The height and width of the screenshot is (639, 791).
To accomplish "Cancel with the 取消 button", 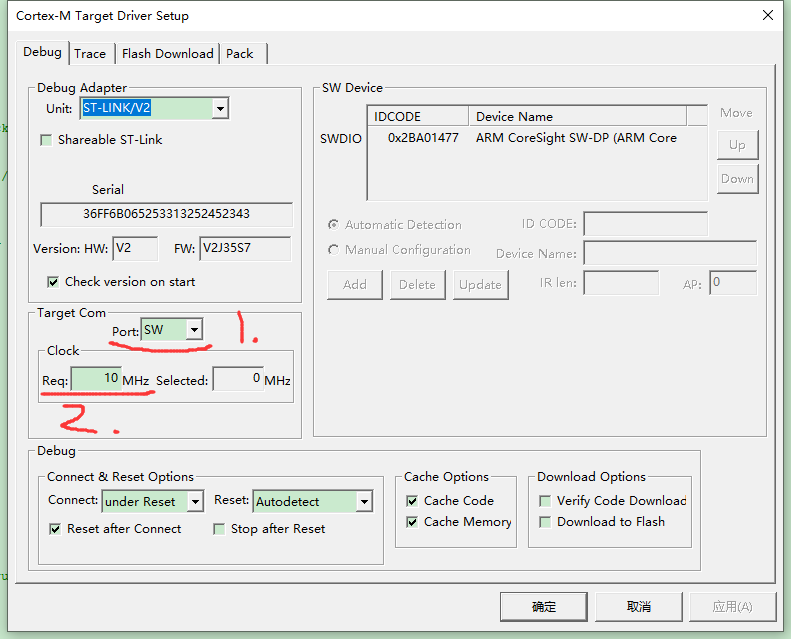I will (639, 607).
